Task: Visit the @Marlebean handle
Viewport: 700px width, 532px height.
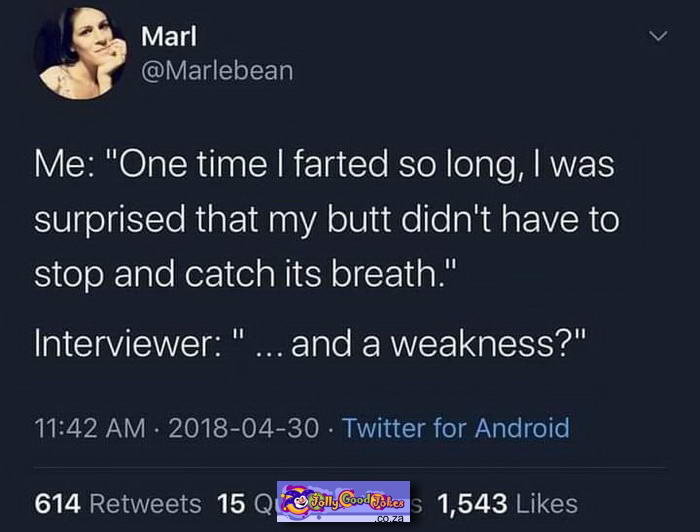Action: [x=217, y=71]
